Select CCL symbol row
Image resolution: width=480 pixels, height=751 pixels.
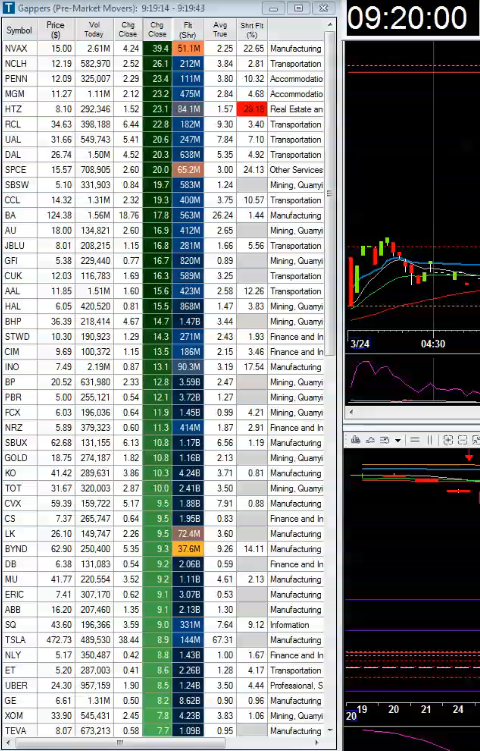(x=163, y=200)
